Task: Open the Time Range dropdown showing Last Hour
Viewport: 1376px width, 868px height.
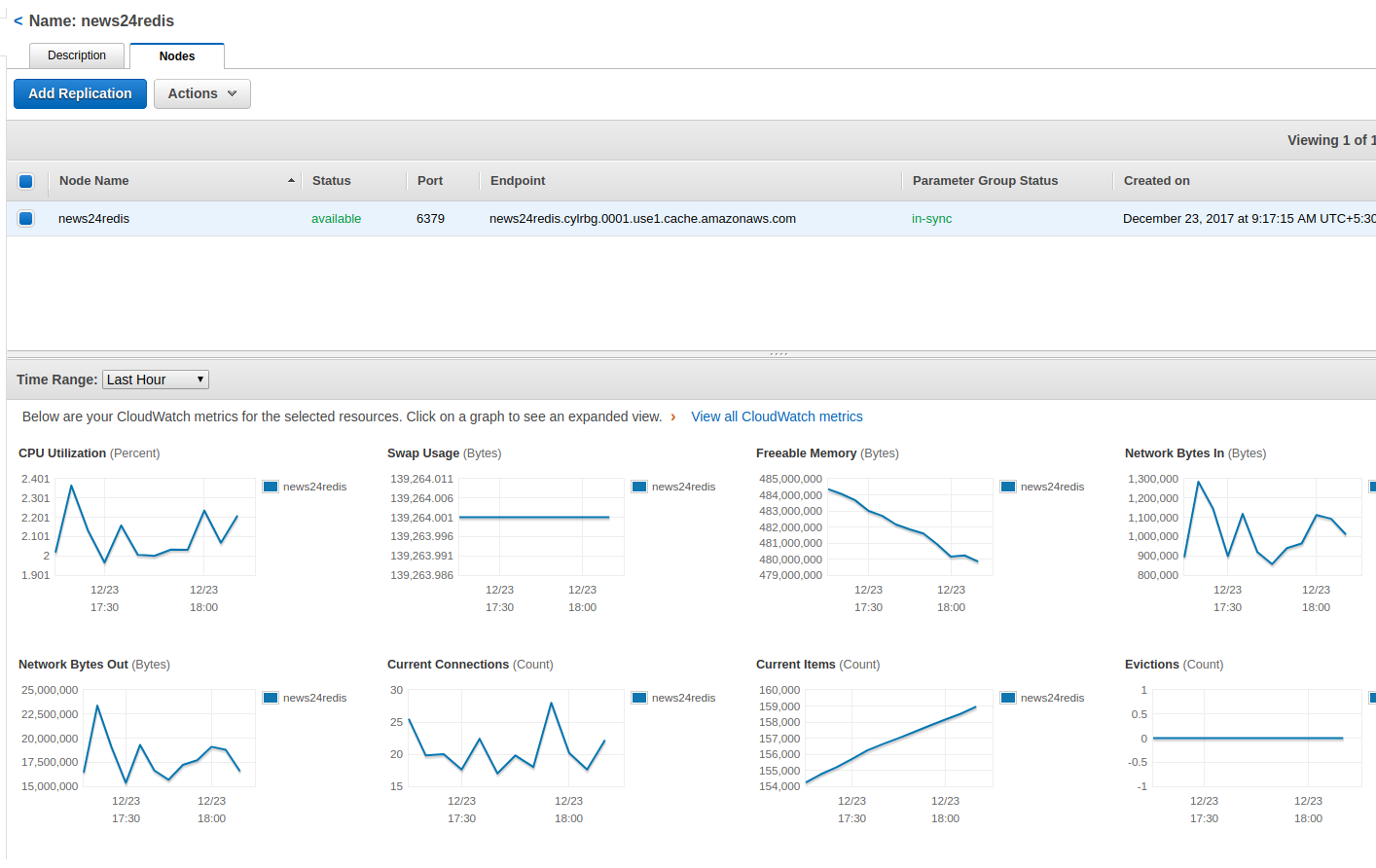Action: pyautogui.click(x=155, y=379)
